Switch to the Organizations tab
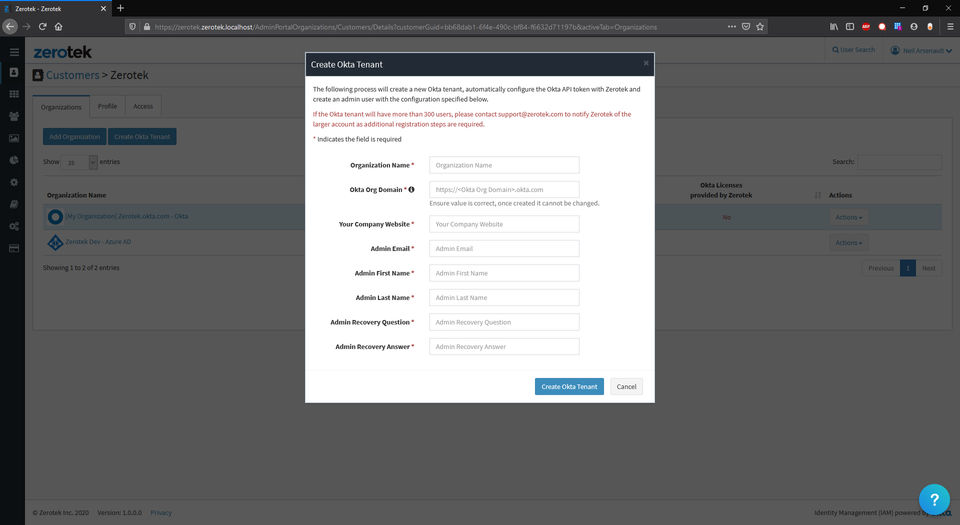This screenshot has height=525, width=960. 61,106
